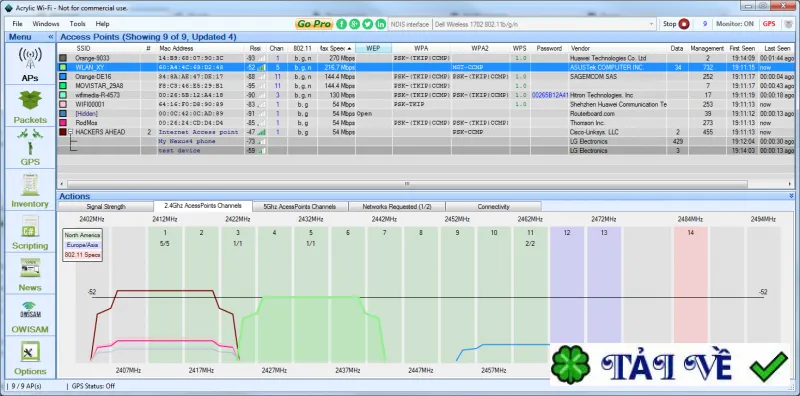
Task: Select the My Nexus4 phone client row
Action: coord(426,141)
